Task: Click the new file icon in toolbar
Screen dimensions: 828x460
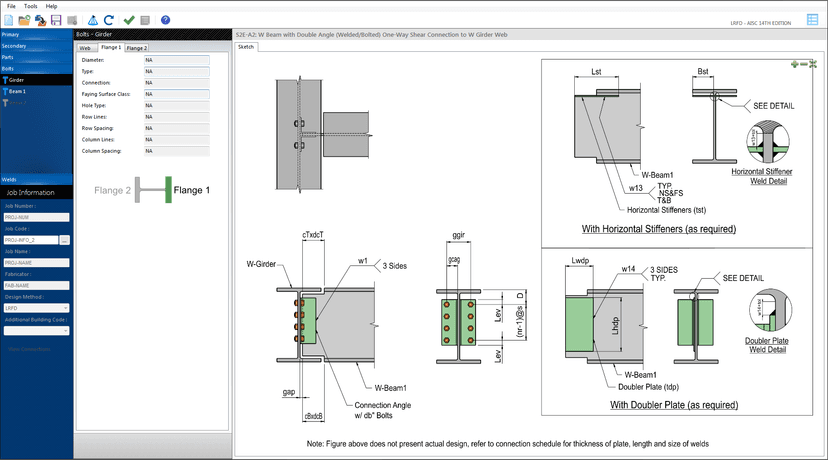Action: 8,20
